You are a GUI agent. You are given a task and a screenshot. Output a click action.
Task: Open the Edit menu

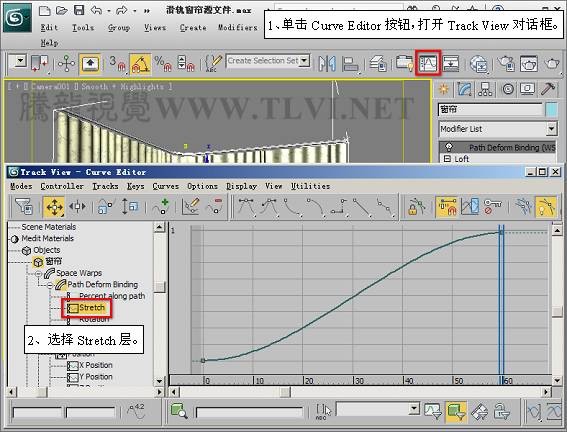[x=49, y=27]
